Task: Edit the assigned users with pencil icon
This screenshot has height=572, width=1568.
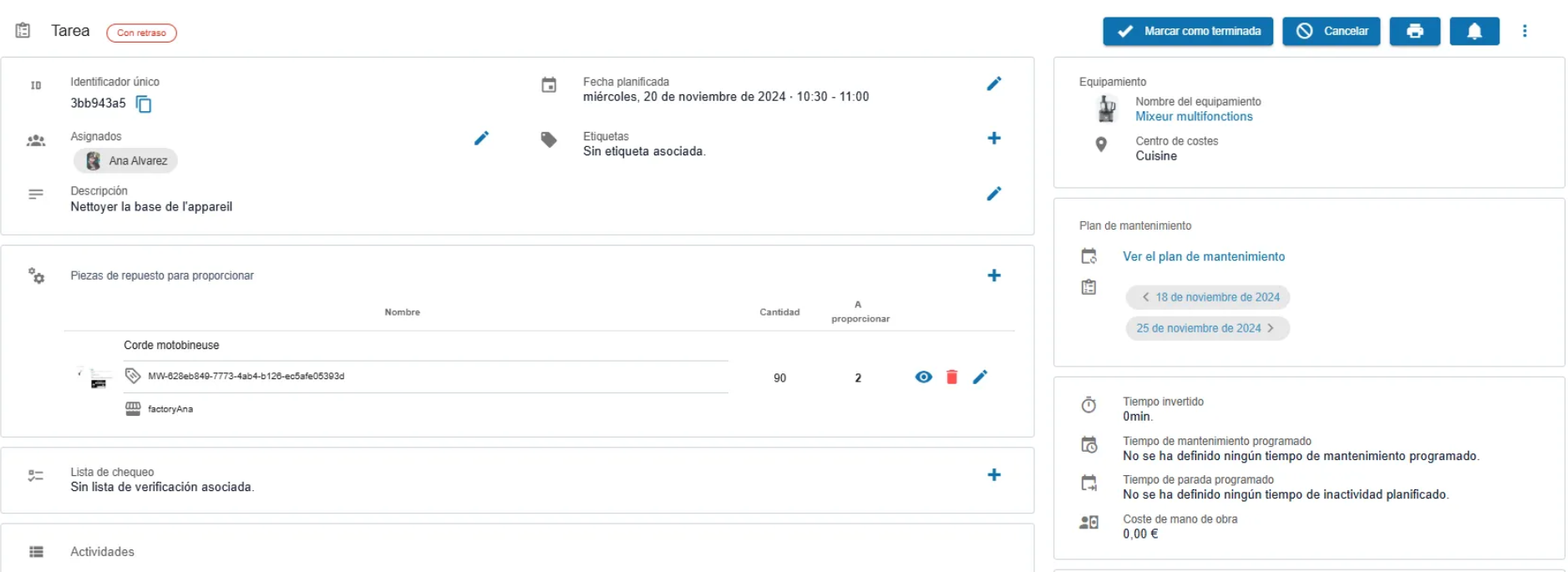Action: [x=481, y=139]
